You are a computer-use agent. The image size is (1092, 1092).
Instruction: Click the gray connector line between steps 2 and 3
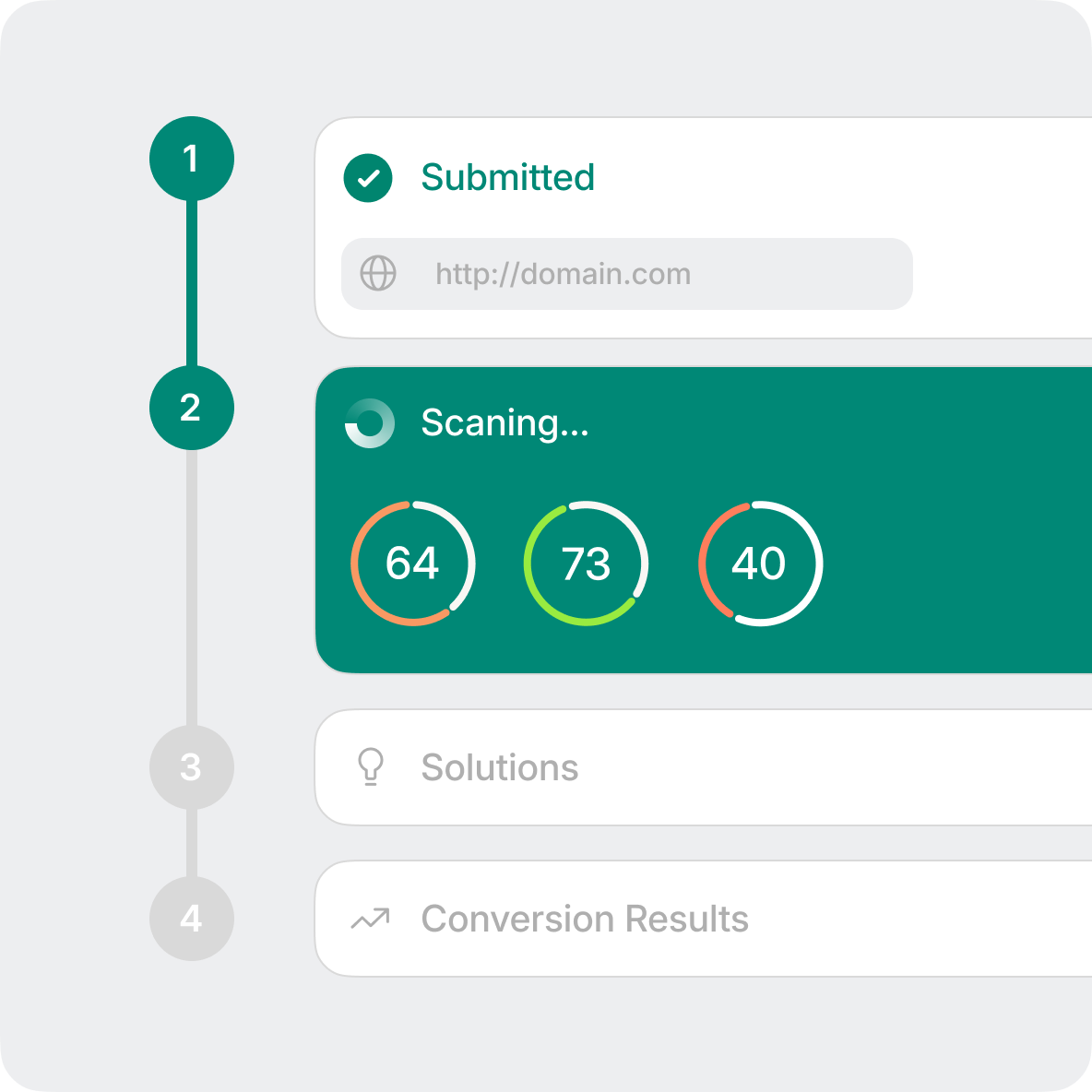point(192,588)
